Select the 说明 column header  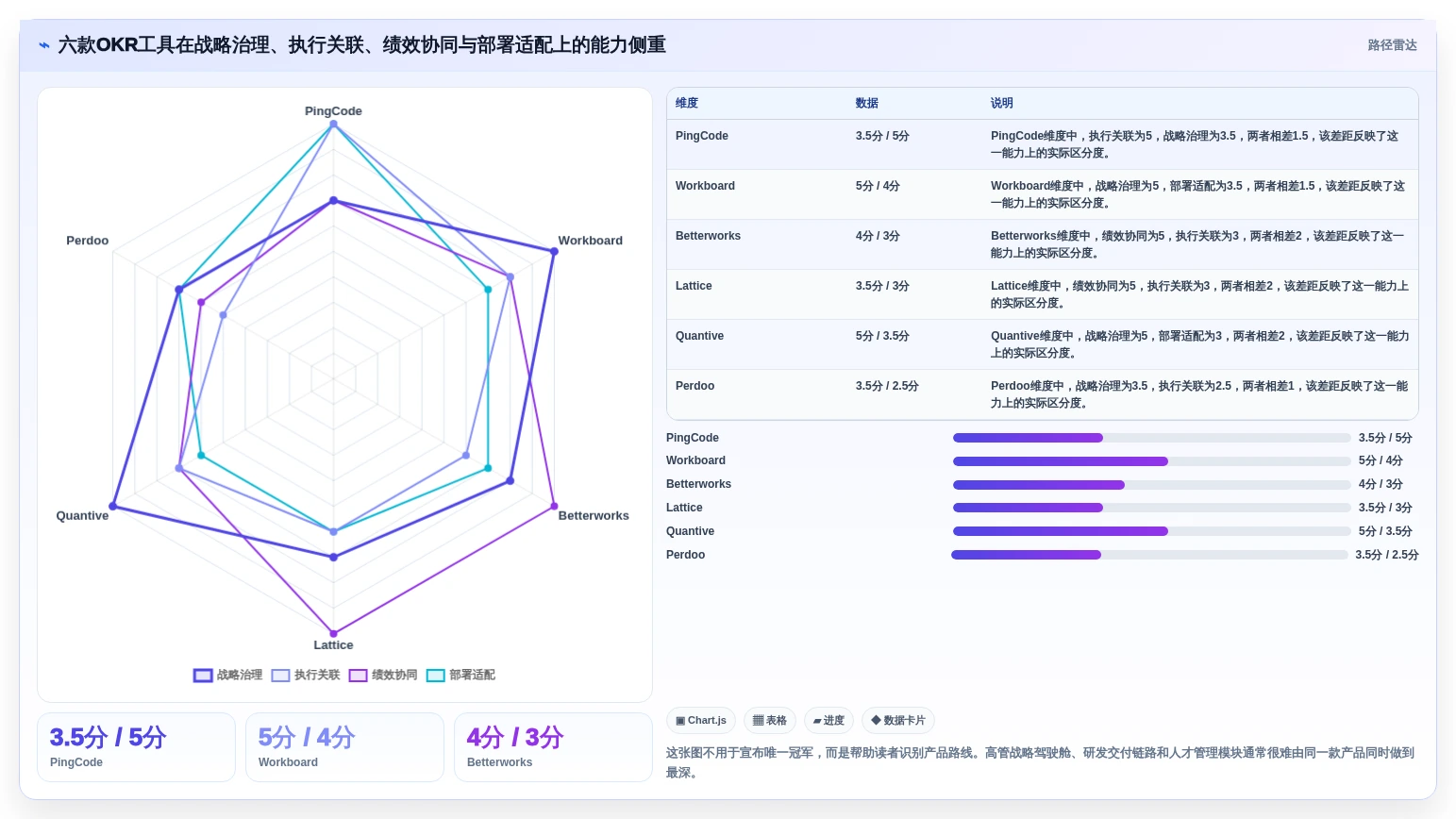pyautogui.click(x=1002, y=103)
